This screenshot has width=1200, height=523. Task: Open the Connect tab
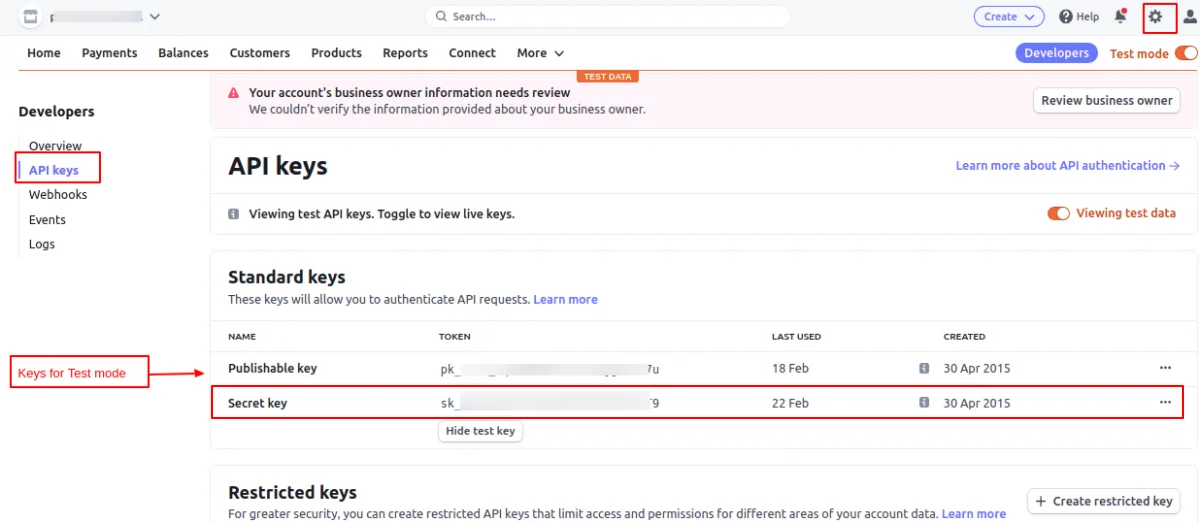[x=472, y=53]
